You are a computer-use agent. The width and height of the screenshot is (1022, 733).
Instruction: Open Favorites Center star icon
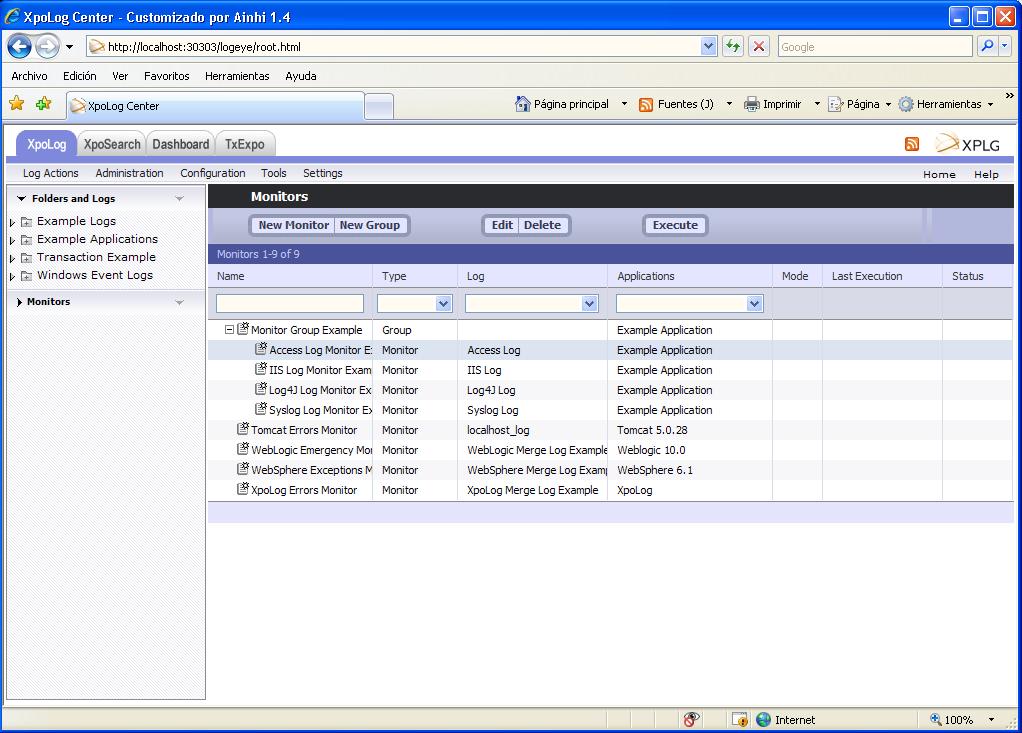(17, 104)
